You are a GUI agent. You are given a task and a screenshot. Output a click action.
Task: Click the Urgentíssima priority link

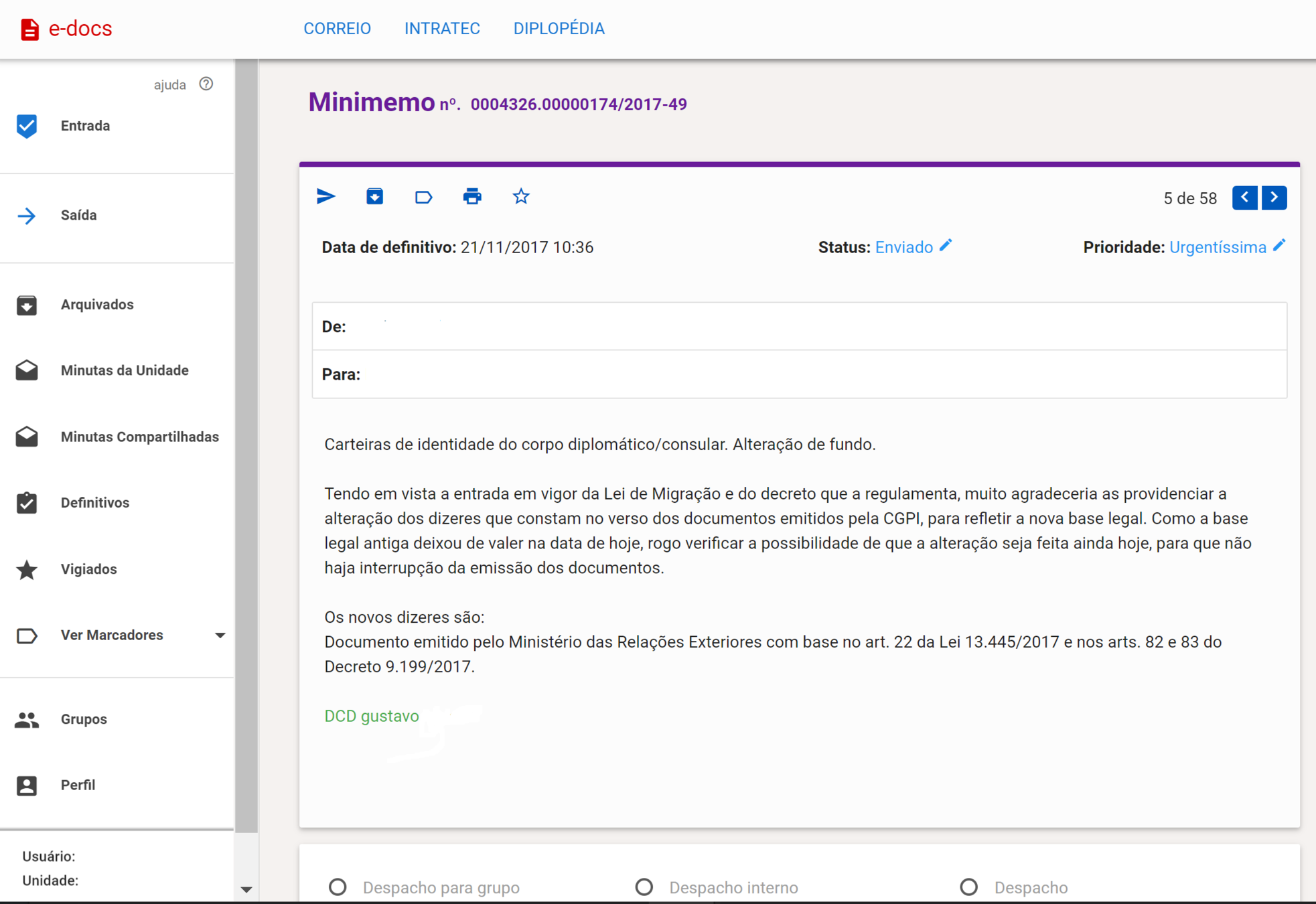click(1217, 248)
